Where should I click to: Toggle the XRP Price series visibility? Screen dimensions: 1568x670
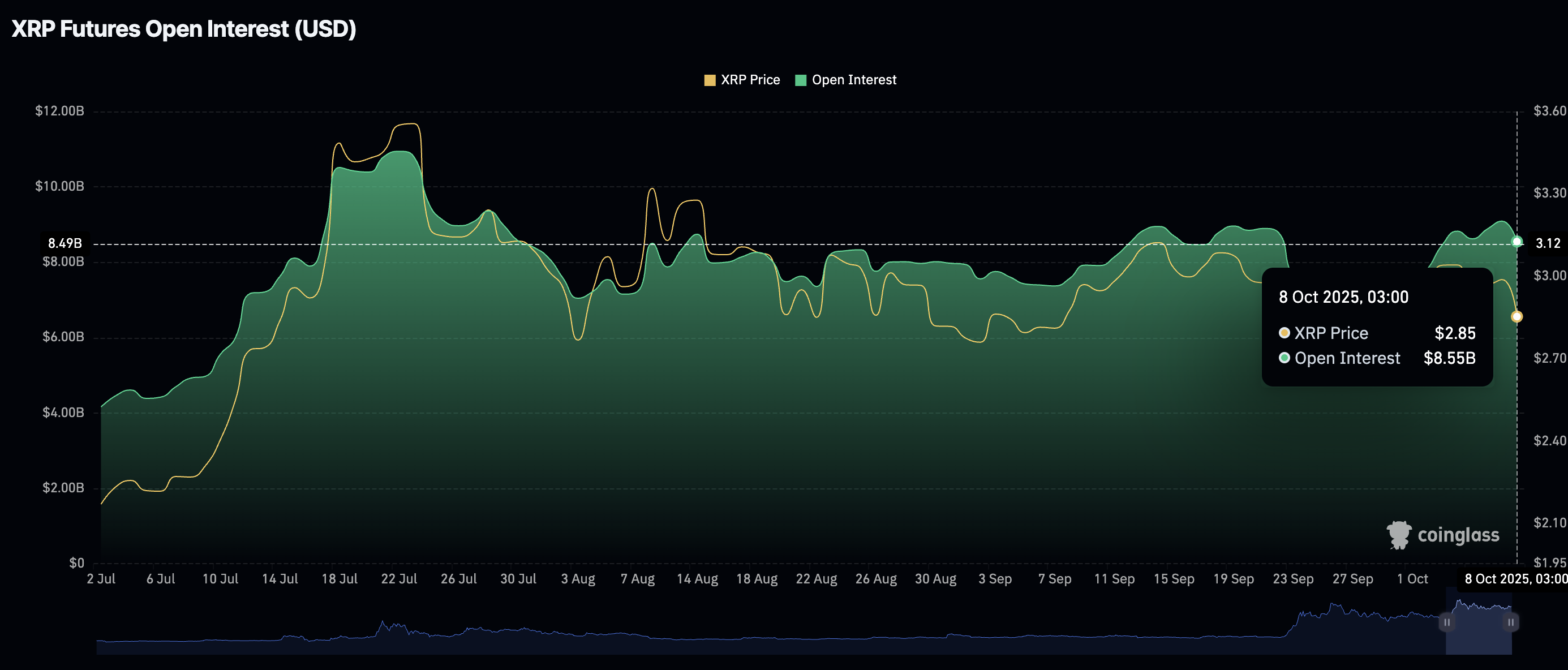click(x=750, y=80)
